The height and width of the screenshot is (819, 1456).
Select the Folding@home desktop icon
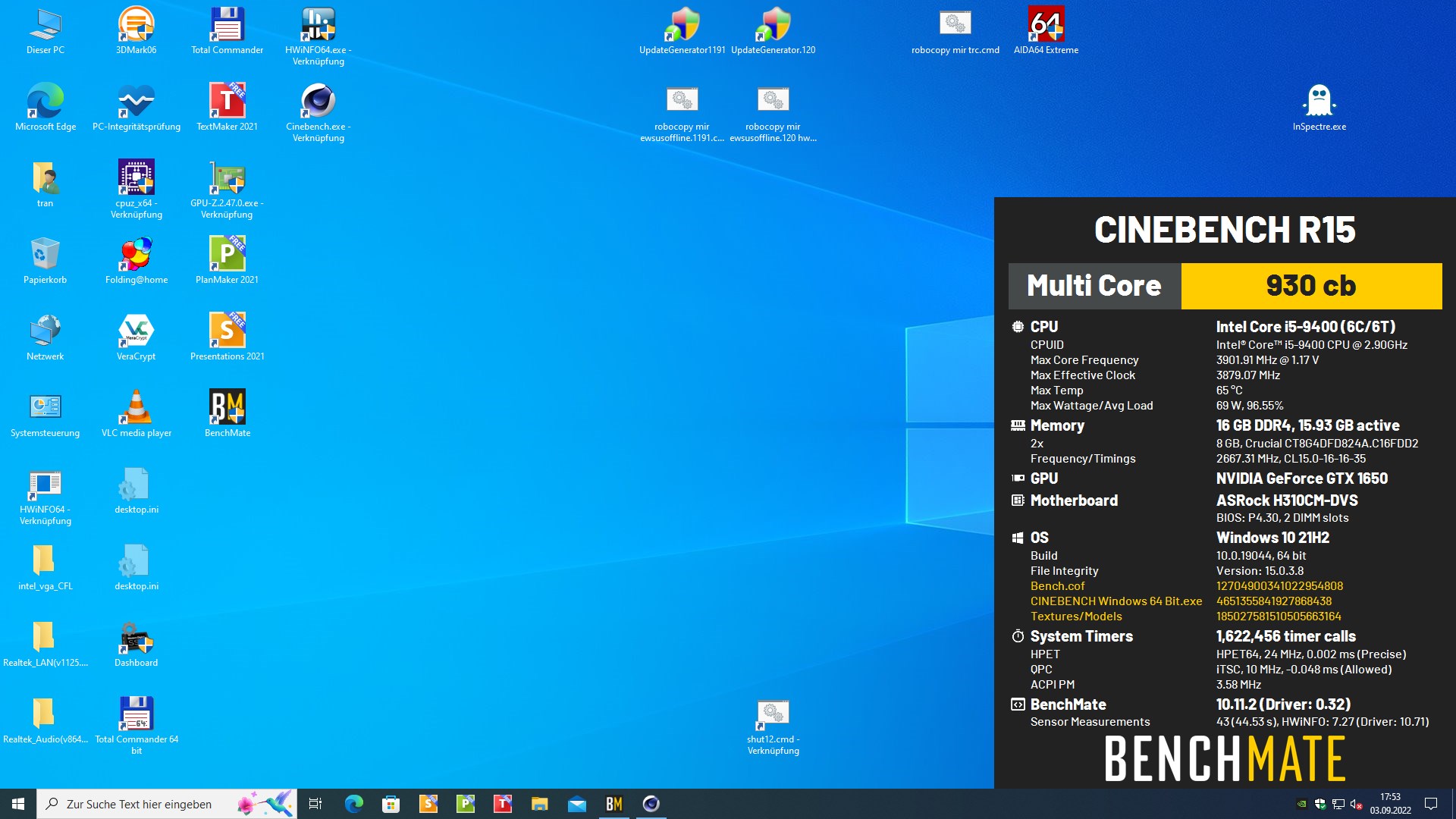click(136, 261)
